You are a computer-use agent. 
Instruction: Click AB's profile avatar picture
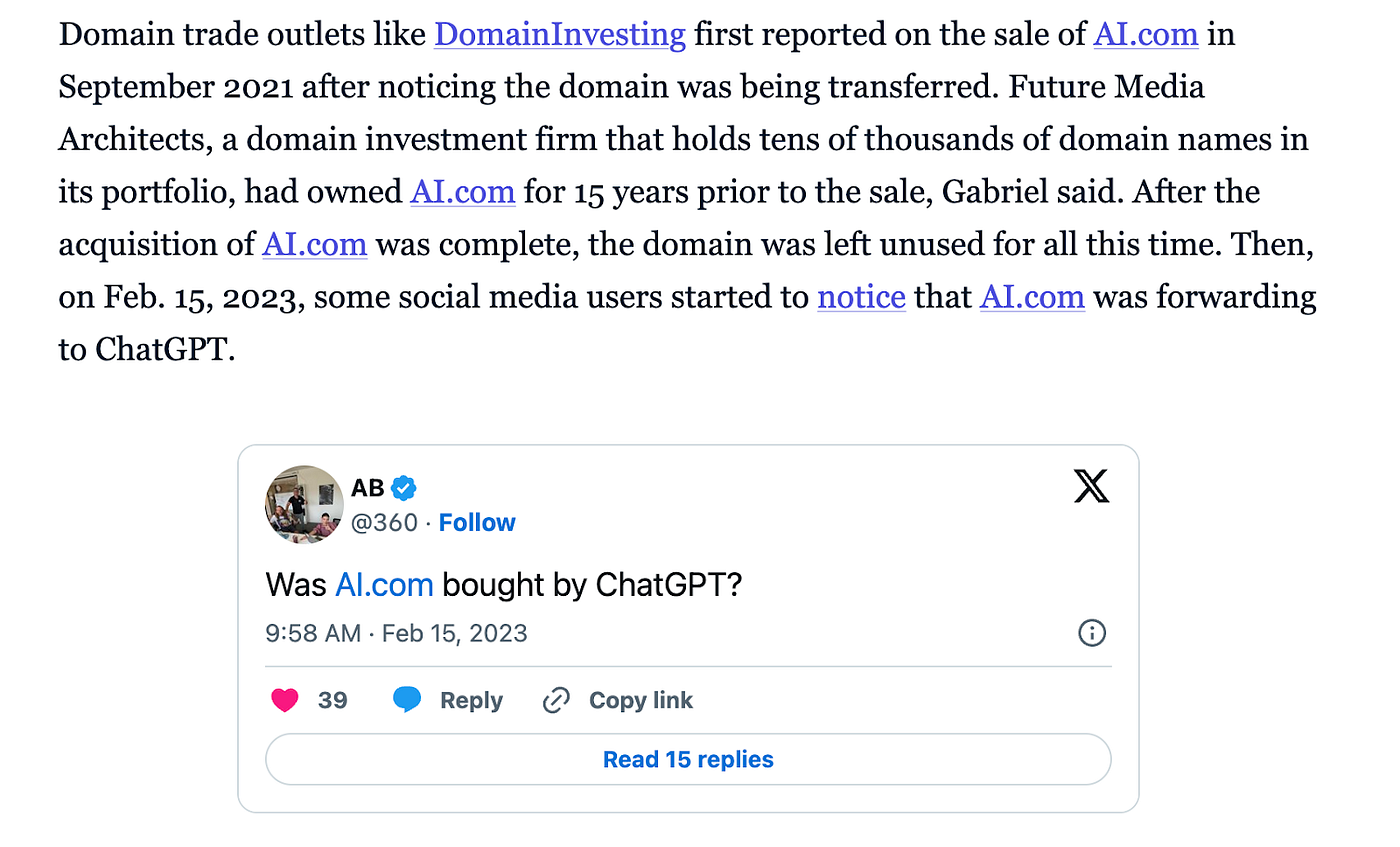[x=304, y=505]
